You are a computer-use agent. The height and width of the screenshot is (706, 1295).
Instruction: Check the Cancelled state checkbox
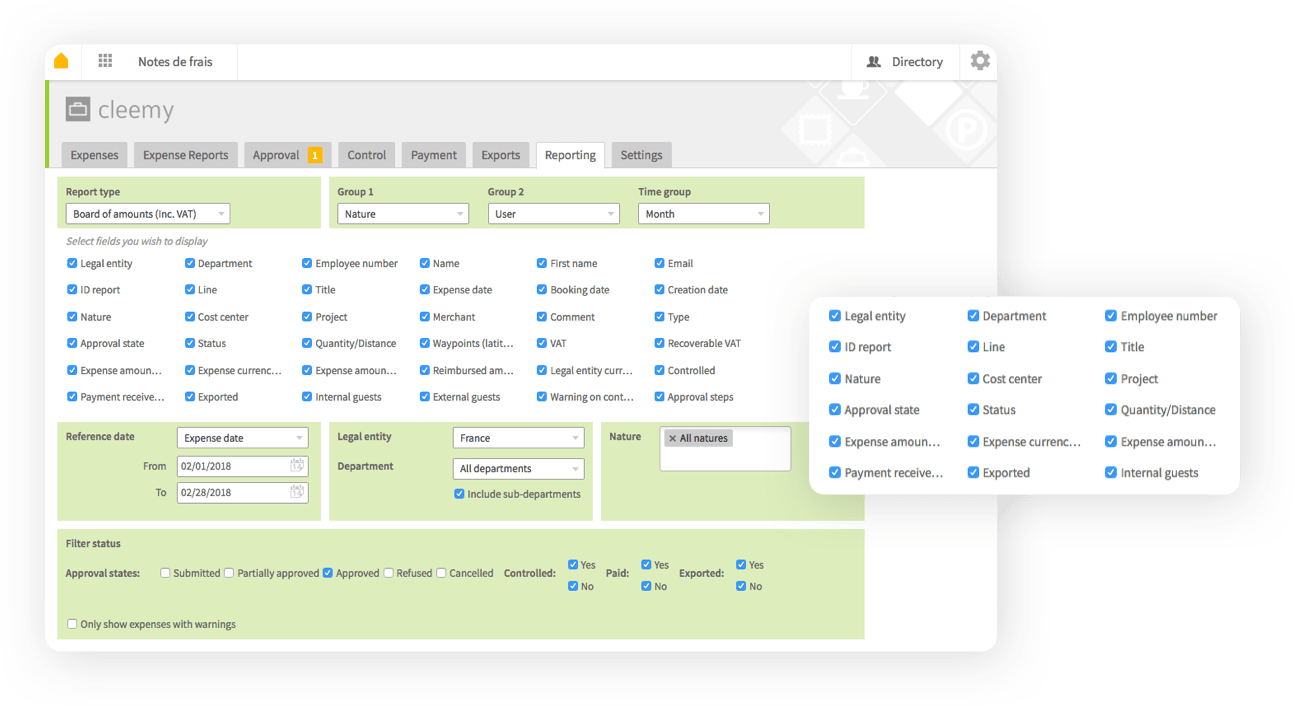pyautogui.click(x=441, y=573)
